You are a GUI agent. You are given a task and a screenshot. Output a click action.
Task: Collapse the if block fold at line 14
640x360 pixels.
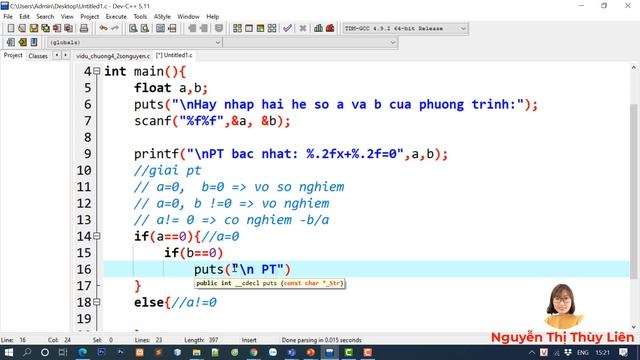[96, 236]
